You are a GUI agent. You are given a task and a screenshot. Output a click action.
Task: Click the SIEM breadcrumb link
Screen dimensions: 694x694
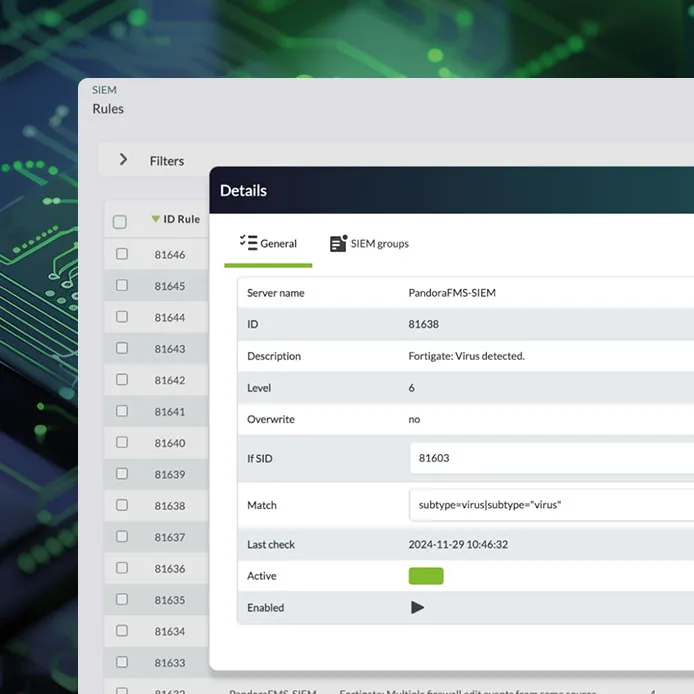pos(104,90)
